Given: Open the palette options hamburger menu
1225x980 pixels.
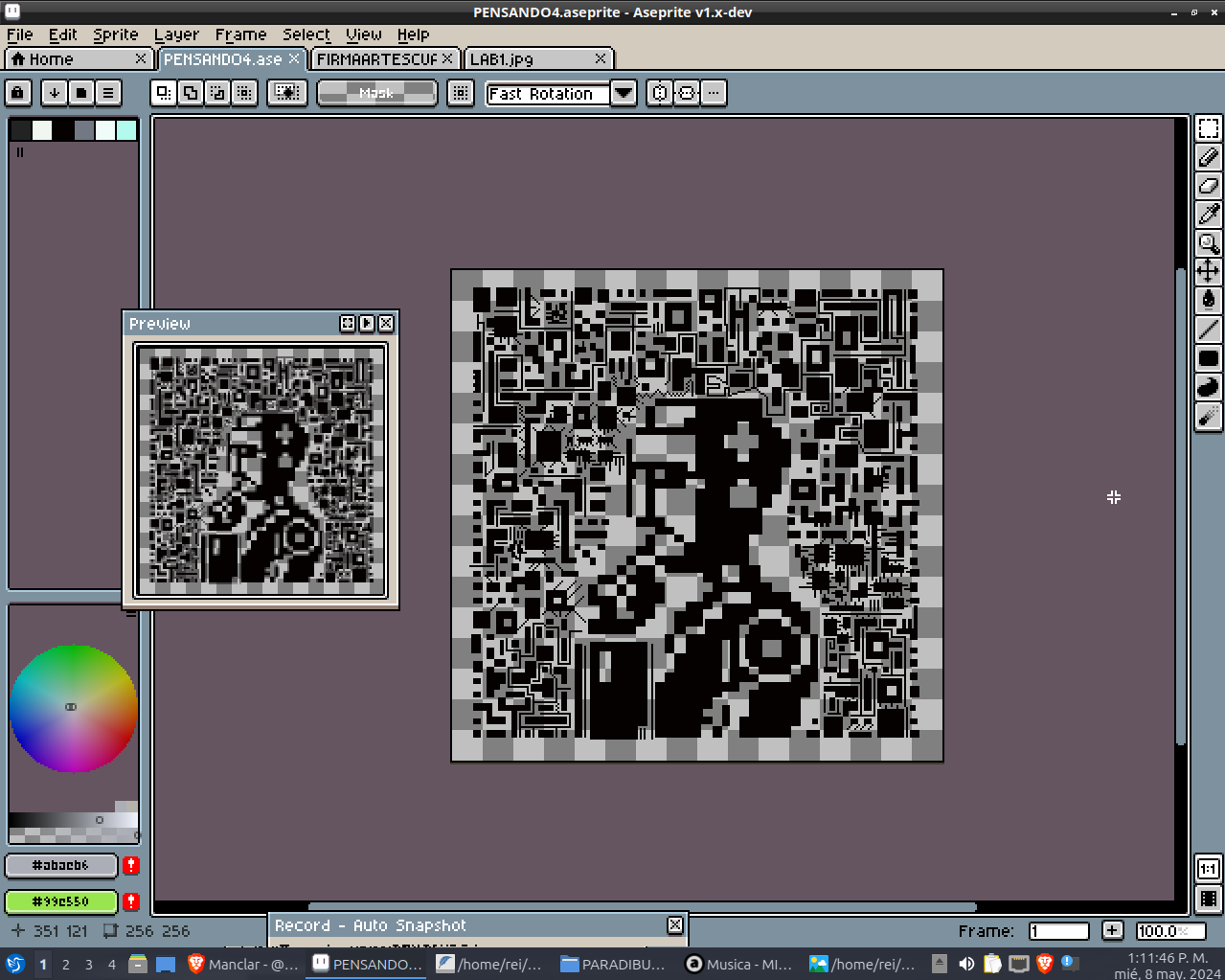Looking at the screenshot, I should pyautogui.click(x=108, y=93).
